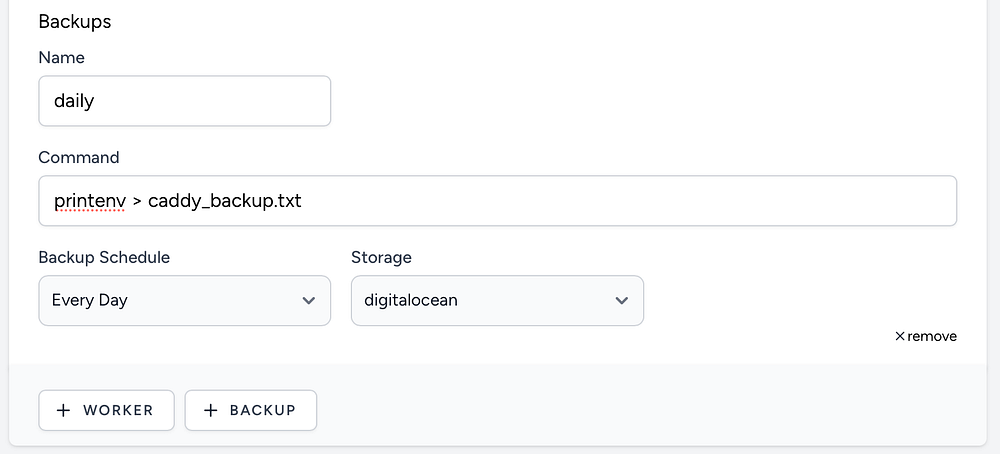
Task: Remove this backup entry
Action: (x=926, y=337)
